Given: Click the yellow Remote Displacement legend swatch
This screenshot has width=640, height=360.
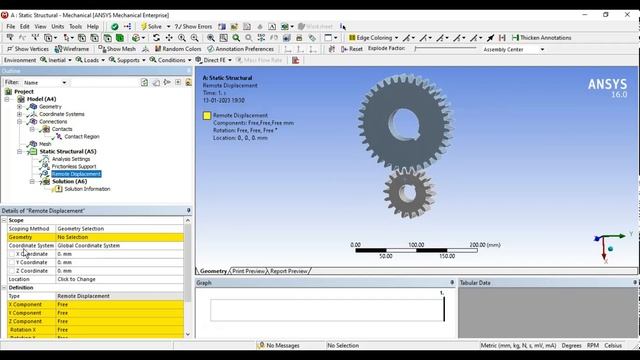Looking at the screenshot, I should pyautogui.click(x=207, y=116).
